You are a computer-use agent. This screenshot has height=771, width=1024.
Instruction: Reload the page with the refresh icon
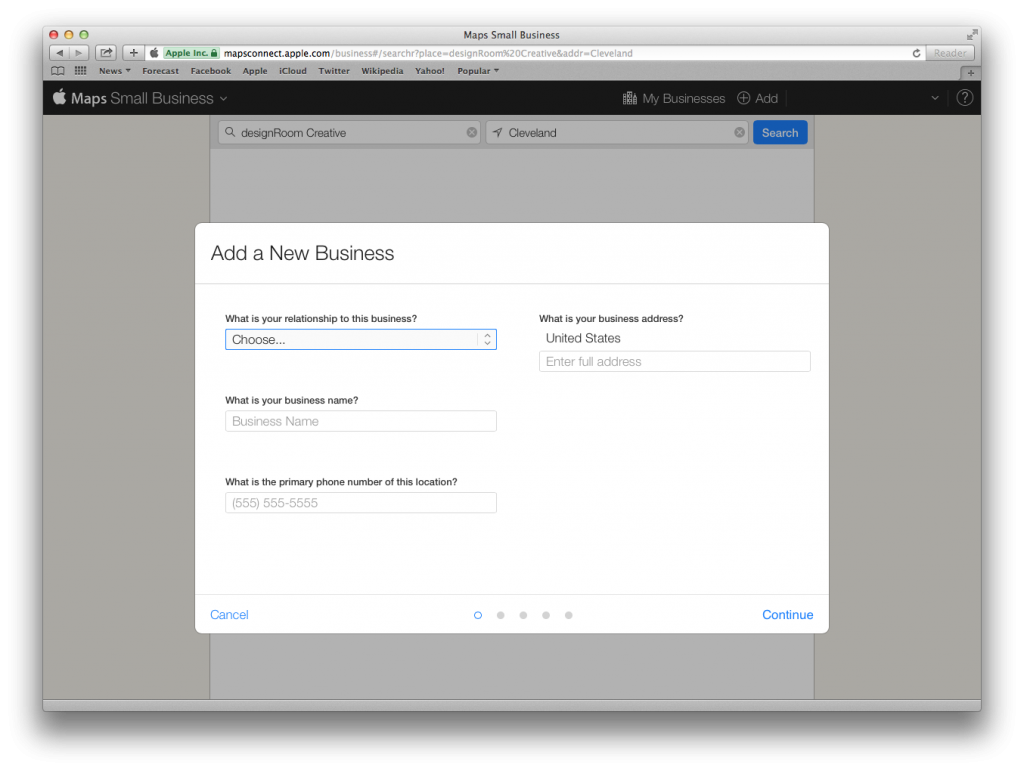916,53
